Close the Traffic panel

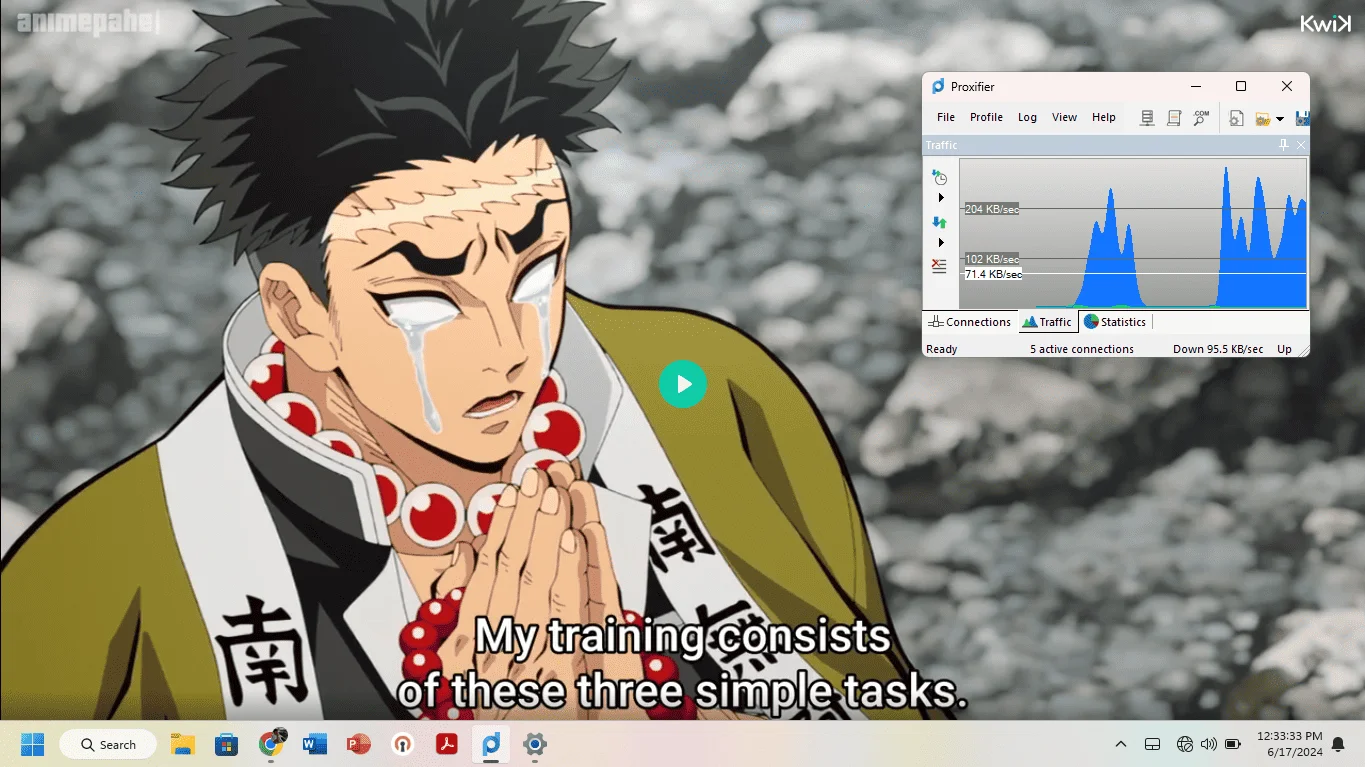tap(1301, 145)
